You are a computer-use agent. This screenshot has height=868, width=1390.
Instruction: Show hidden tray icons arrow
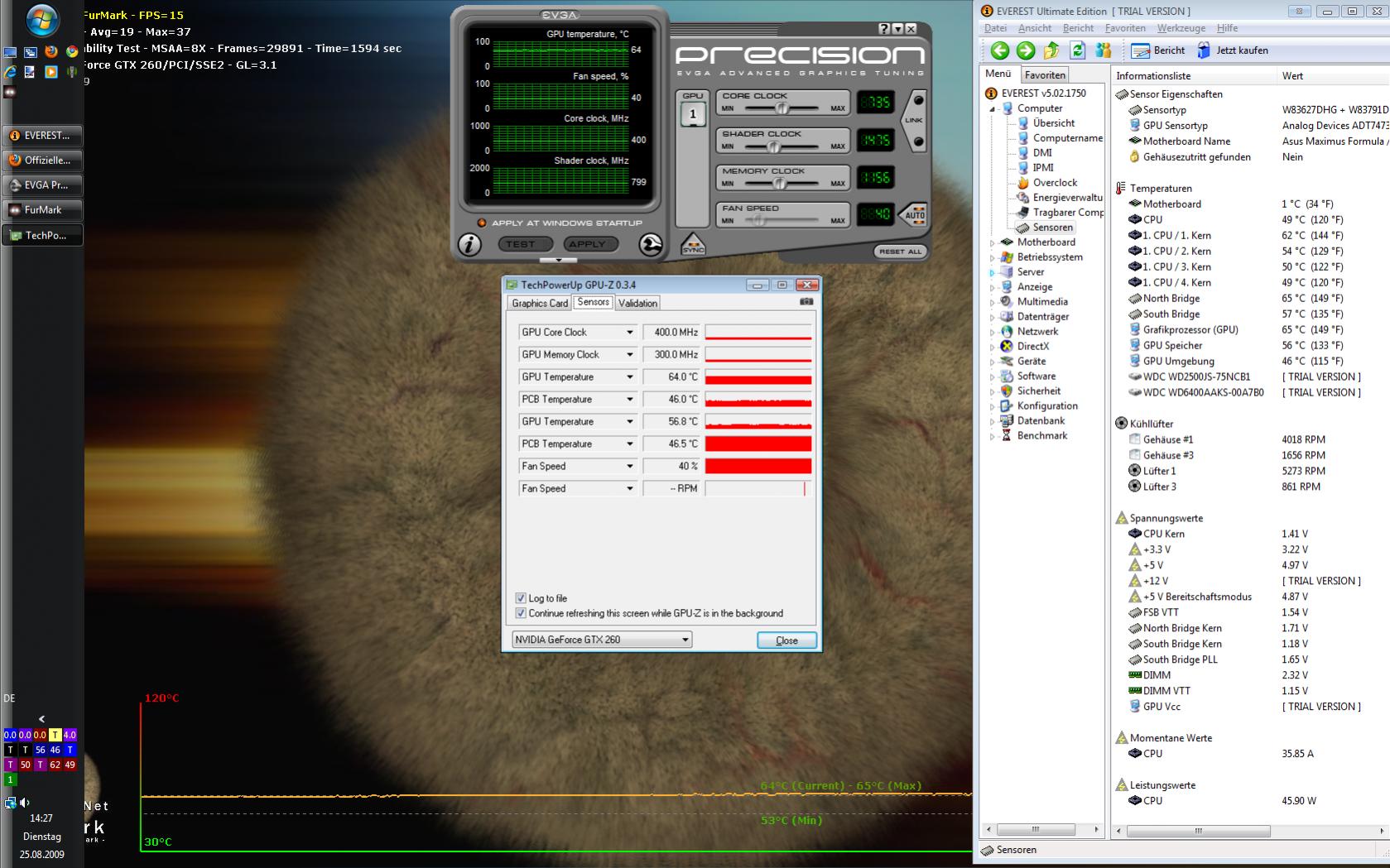(x=42, y=719)
